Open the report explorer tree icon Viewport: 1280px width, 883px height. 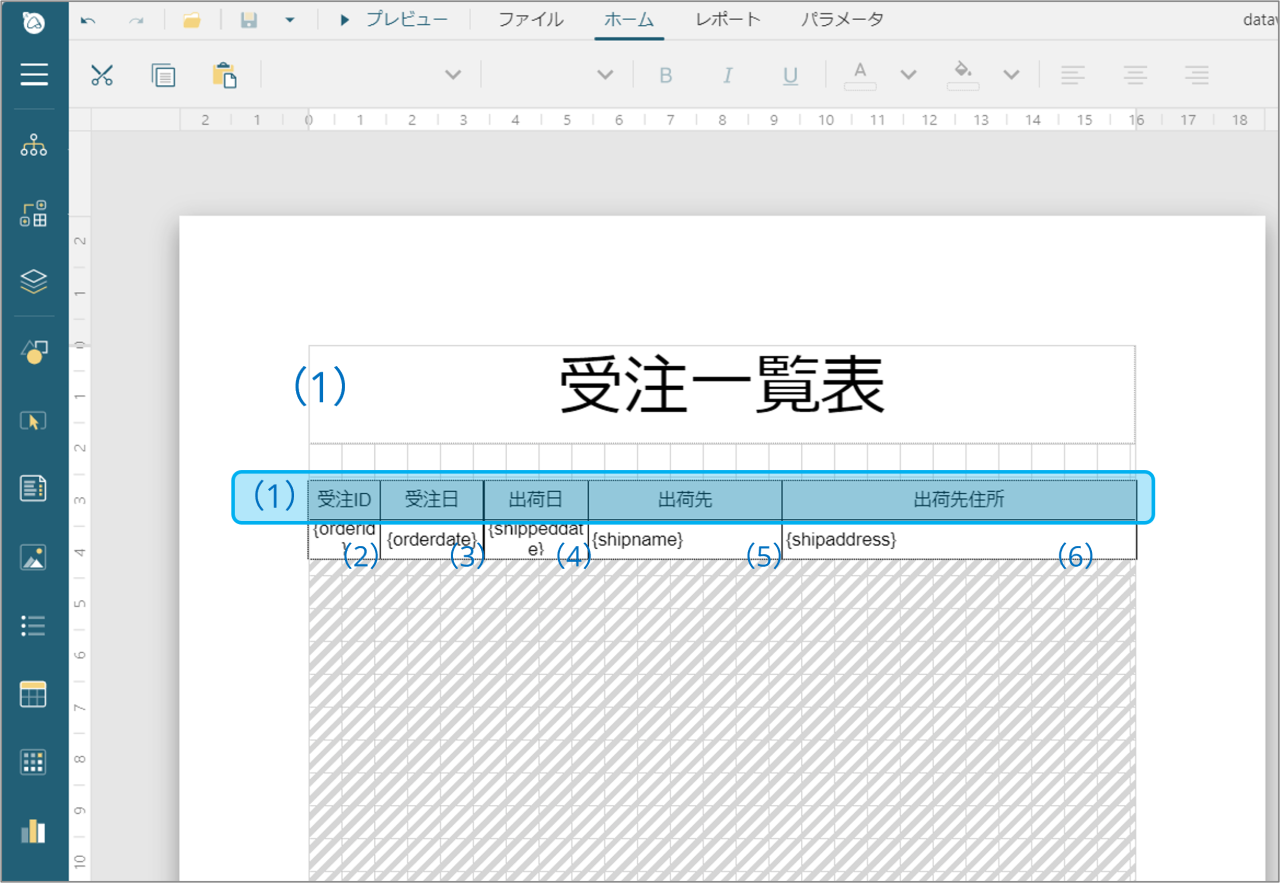[x=34, y=147]
